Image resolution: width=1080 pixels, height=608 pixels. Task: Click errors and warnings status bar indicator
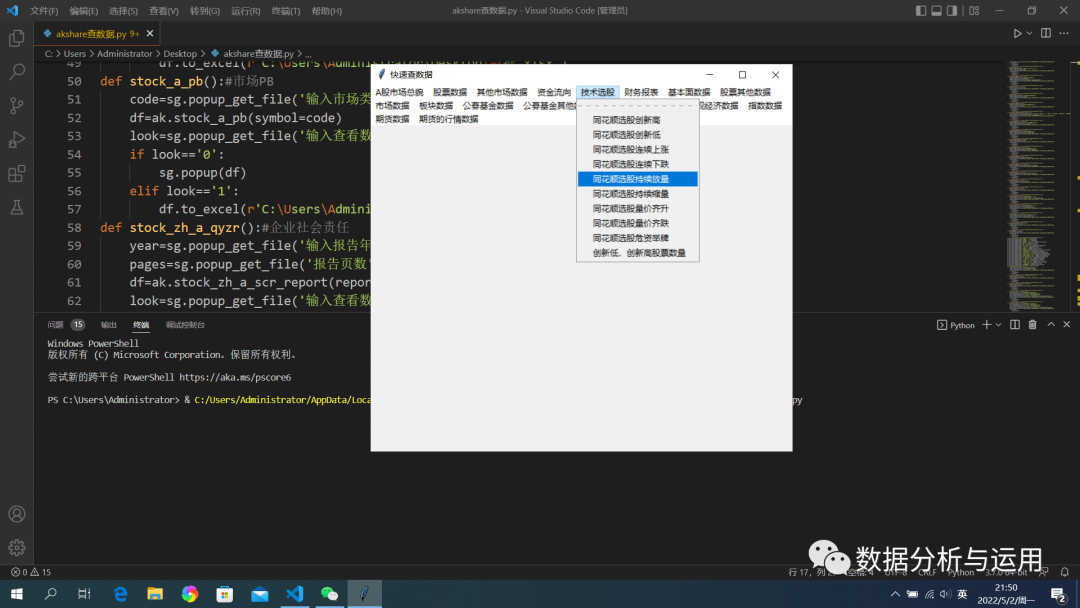click(31, 572)
